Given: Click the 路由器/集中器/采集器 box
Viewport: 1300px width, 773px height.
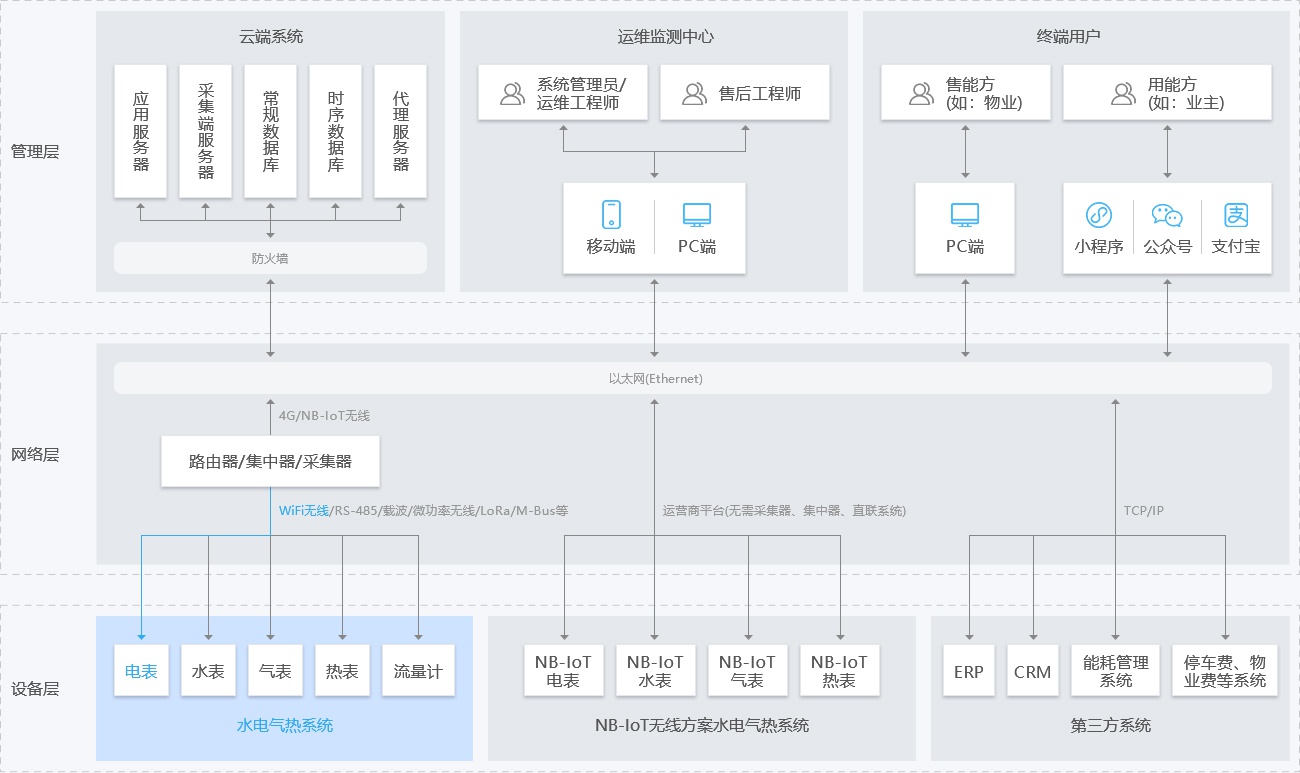Looking at the screenshot, I should (x=270, y=462).
